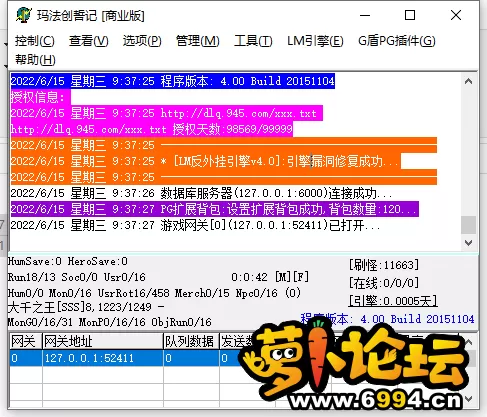
Task: Click gateway table scroll up arrow
Action: click(468, 342)
